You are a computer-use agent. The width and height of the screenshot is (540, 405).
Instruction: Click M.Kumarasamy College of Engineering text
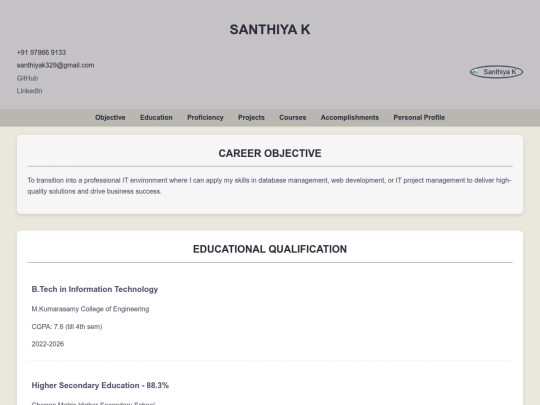[x=90, y=309]
